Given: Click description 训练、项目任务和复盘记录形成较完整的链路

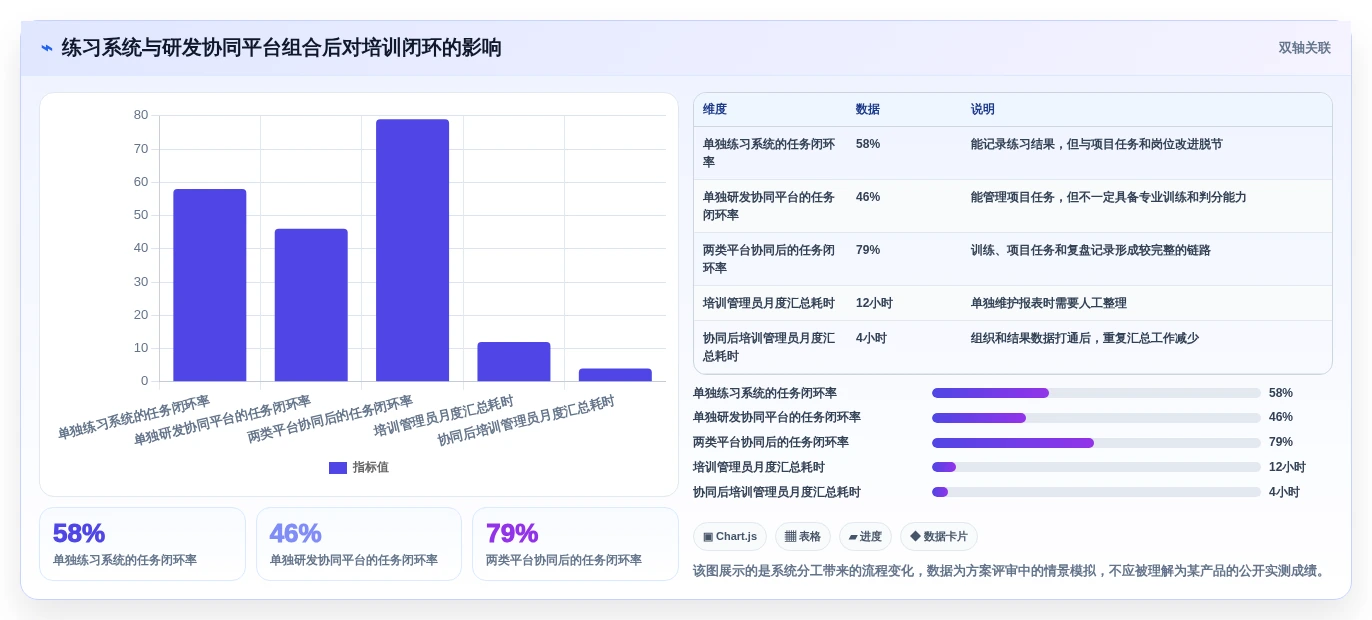Looking at the screenshot, I should [1091, 250].
